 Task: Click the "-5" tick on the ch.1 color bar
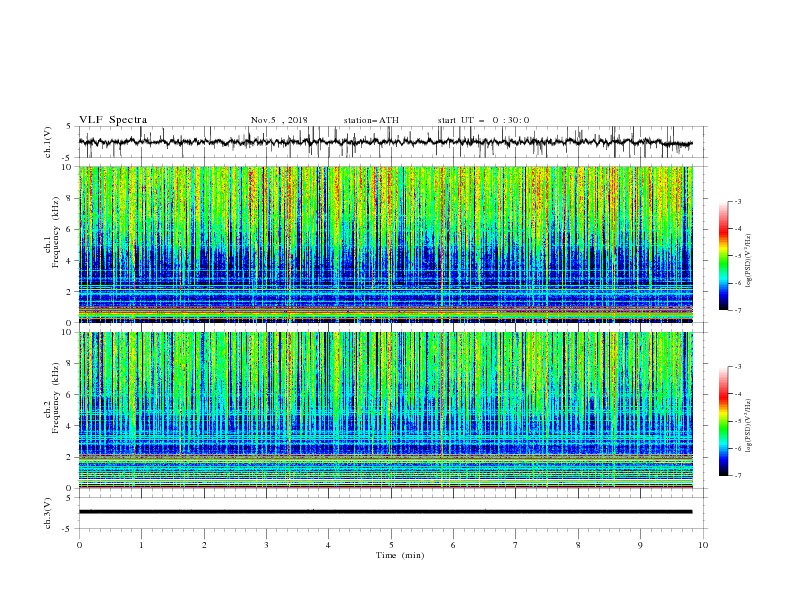[738, 256]
